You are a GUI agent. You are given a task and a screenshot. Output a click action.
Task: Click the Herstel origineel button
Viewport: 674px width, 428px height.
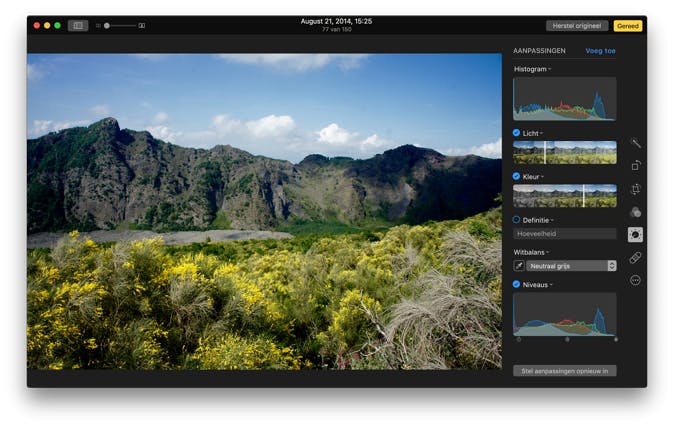click(577, 26)
